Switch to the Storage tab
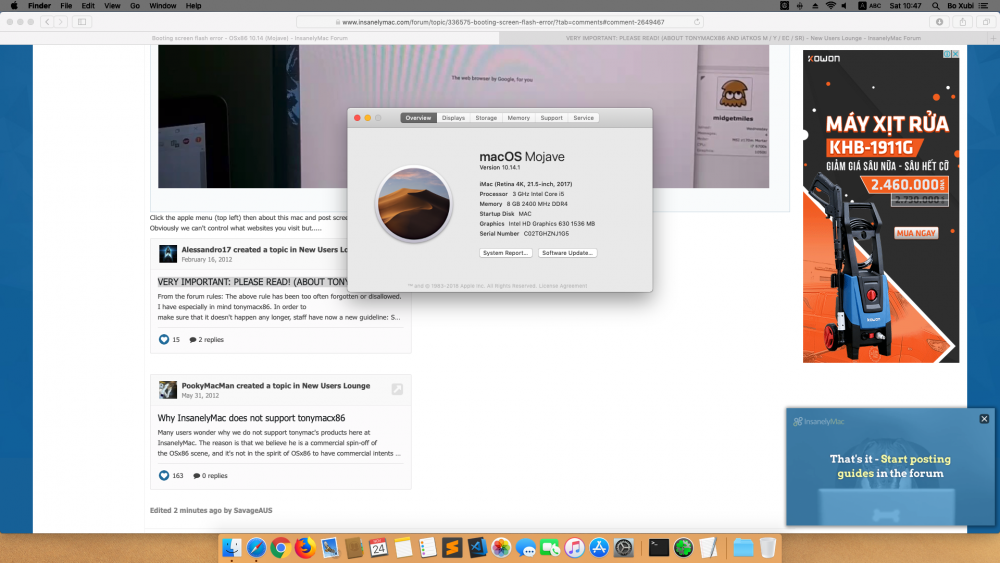The height and width of the screenshot is (563, 1000). 486,118
